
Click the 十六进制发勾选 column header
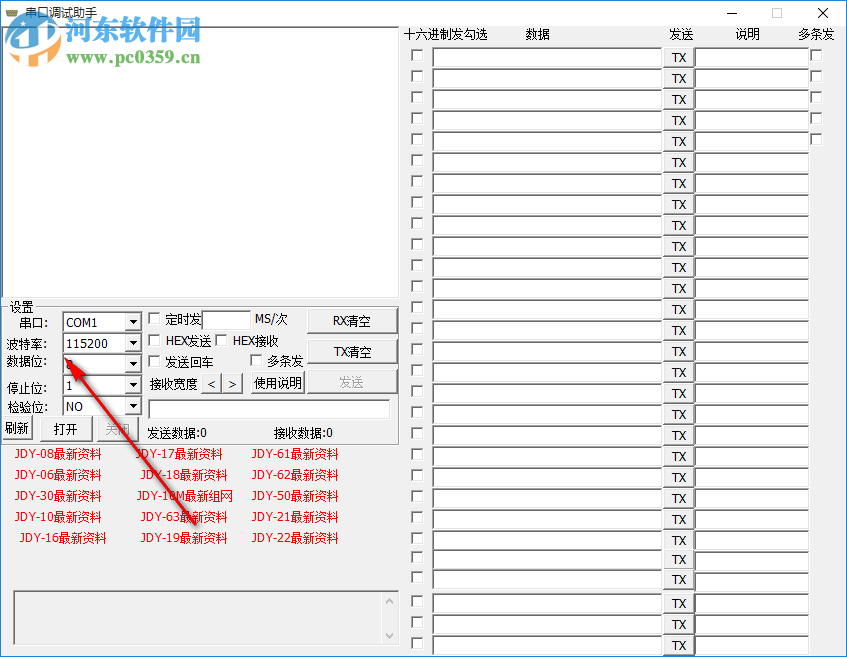coord(446,35)
